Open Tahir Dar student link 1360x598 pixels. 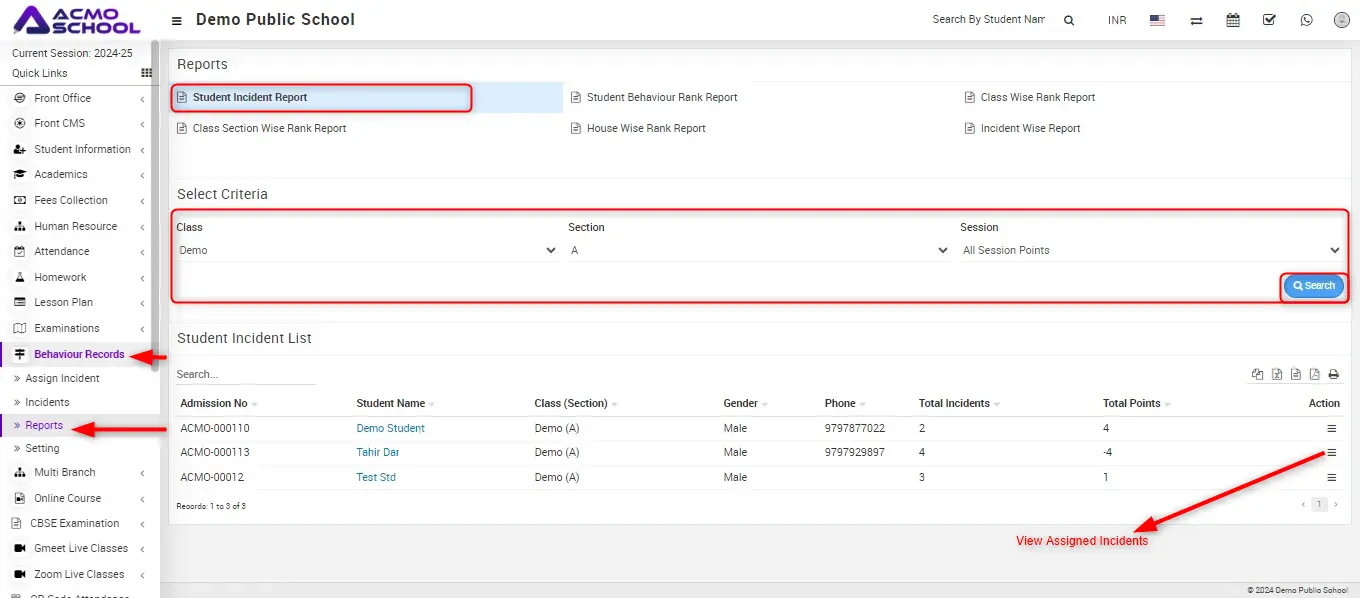(x=378, y=452)
